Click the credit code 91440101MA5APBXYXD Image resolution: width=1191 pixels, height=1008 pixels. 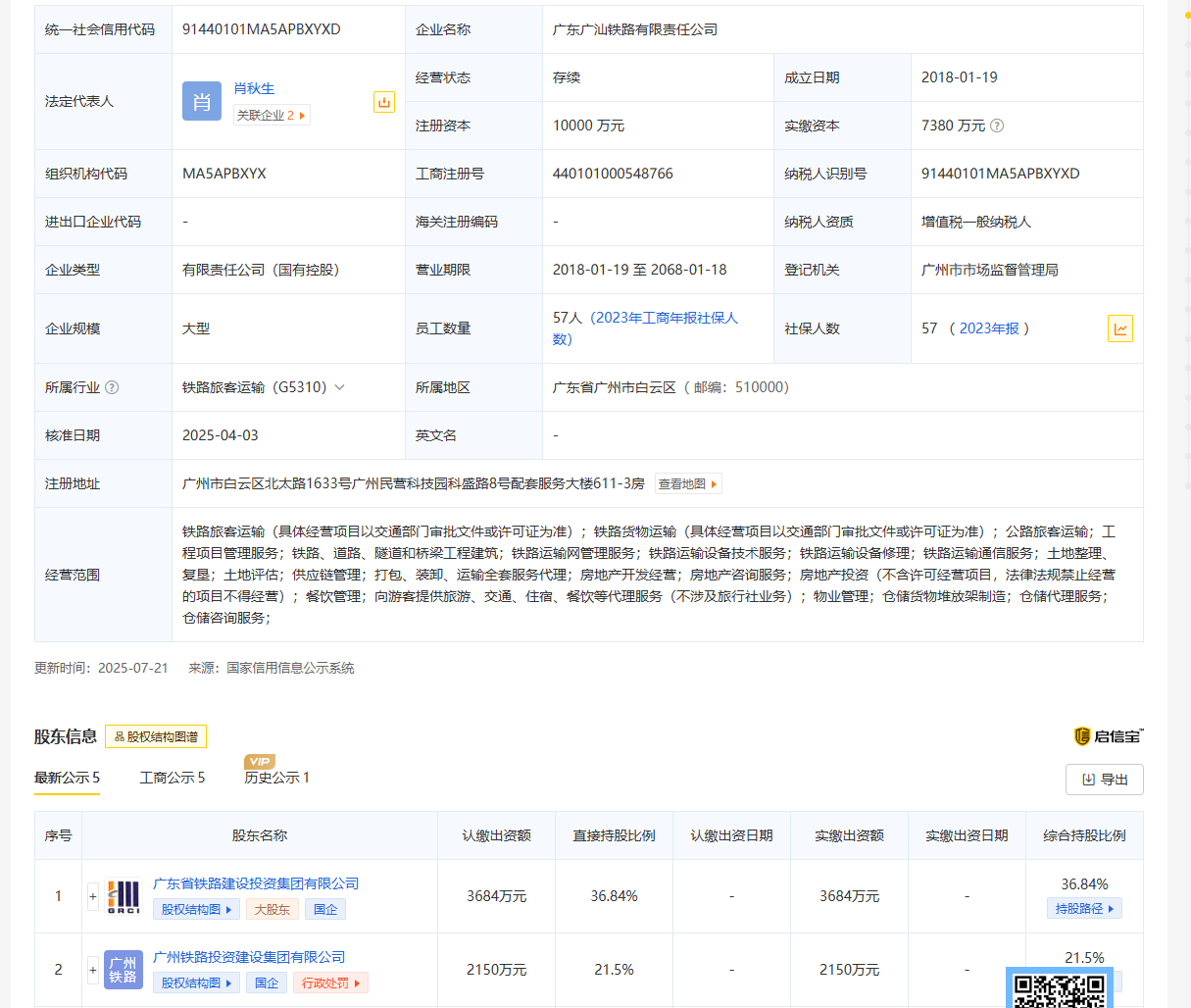click(262, 29)
